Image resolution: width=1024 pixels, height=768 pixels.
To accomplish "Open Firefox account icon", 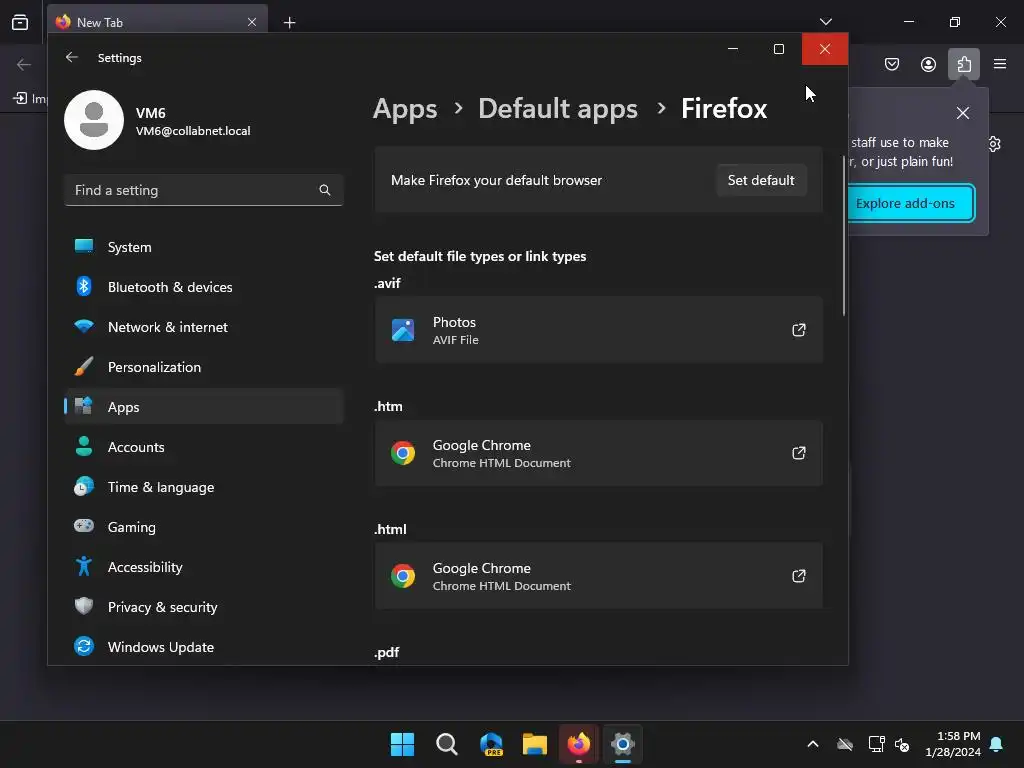I will [928, 64].
